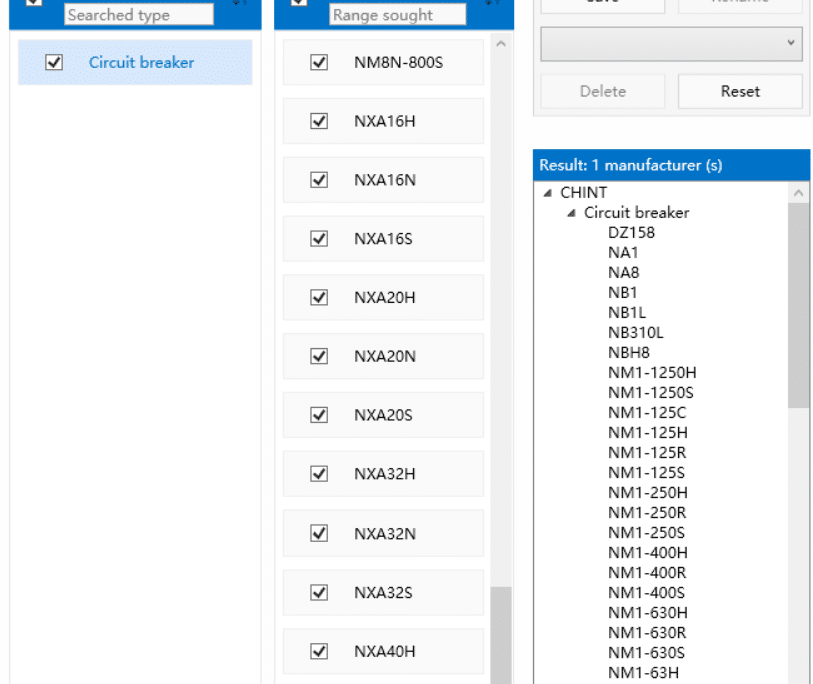Click the NM1-125S result entry
The width and height of the screenshot is (813, 684).
point(647,472)
